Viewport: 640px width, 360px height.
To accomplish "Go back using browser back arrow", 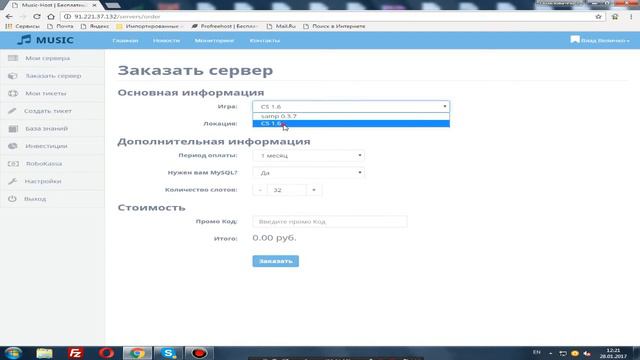I will pos(9,17).
